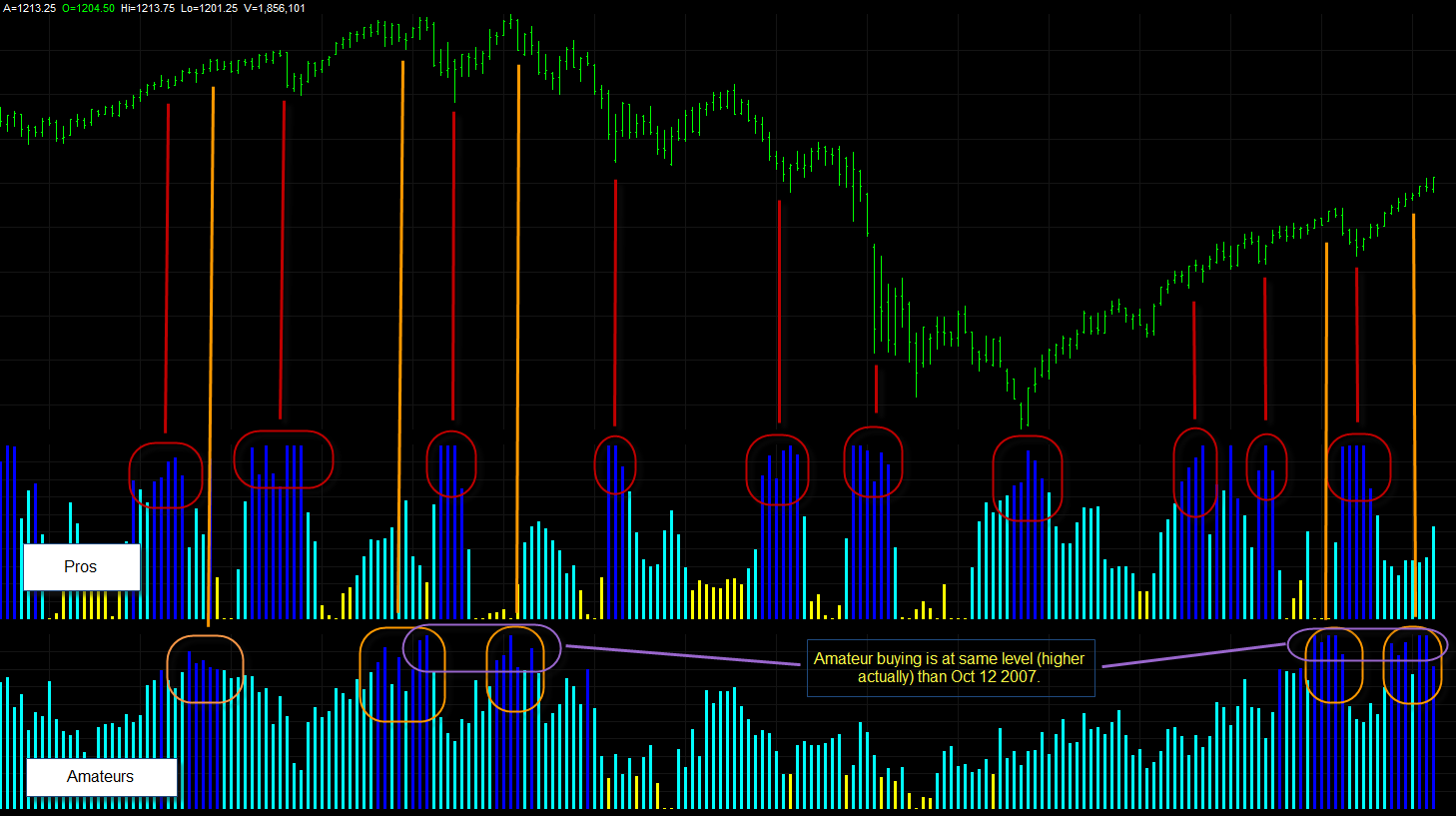Image resolution: width=1456 pixels, height=816 pixels.
Task: Click the A=1213.25 value in the header
Action: [29, 8]
